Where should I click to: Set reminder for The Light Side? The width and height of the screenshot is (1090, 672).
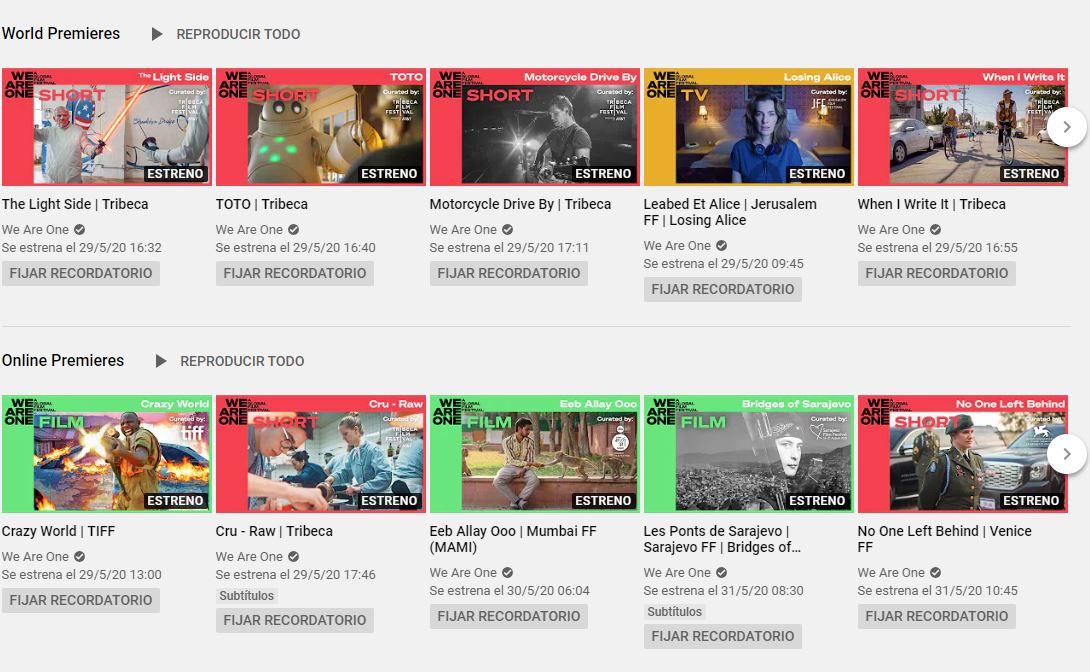[81, 273]
